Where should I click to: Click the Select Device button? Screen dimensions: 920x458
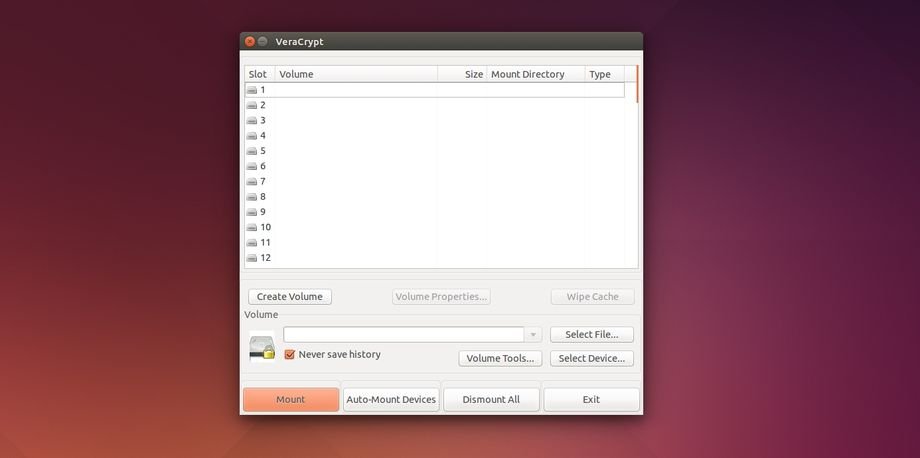(591, 358)
